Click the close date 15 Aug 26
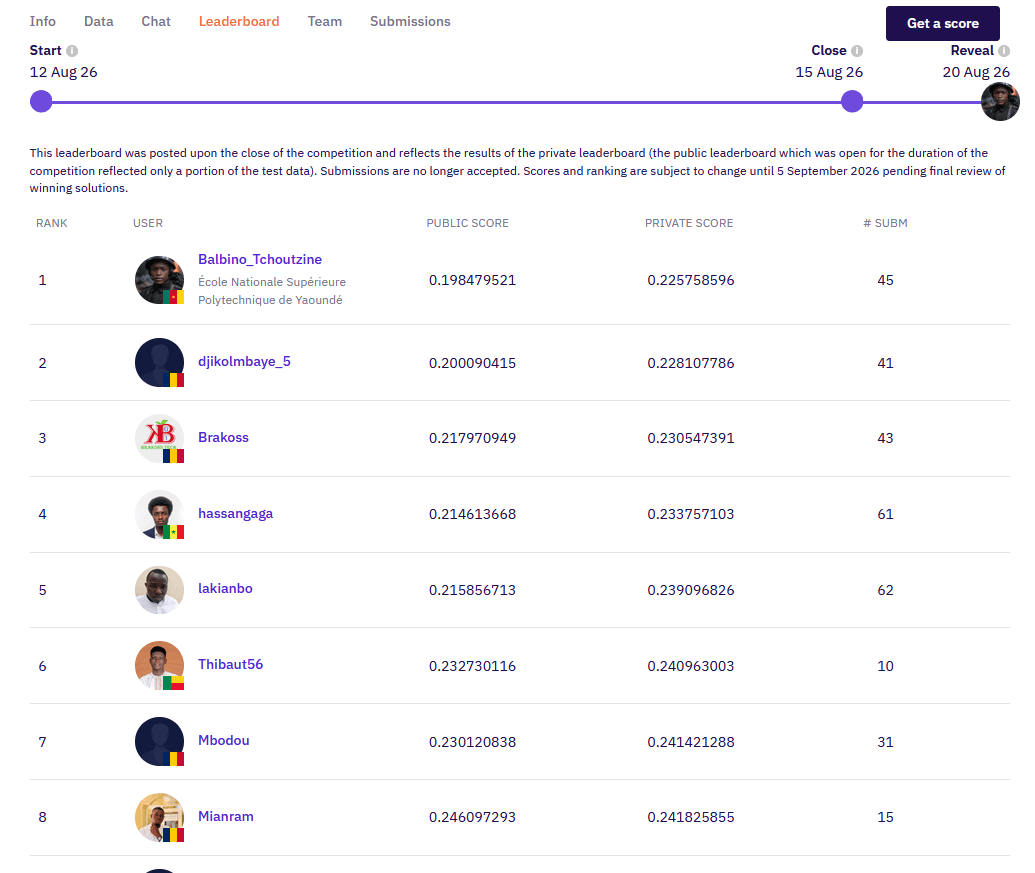Viewport: 1035px width, 873px height. point(829,72)
